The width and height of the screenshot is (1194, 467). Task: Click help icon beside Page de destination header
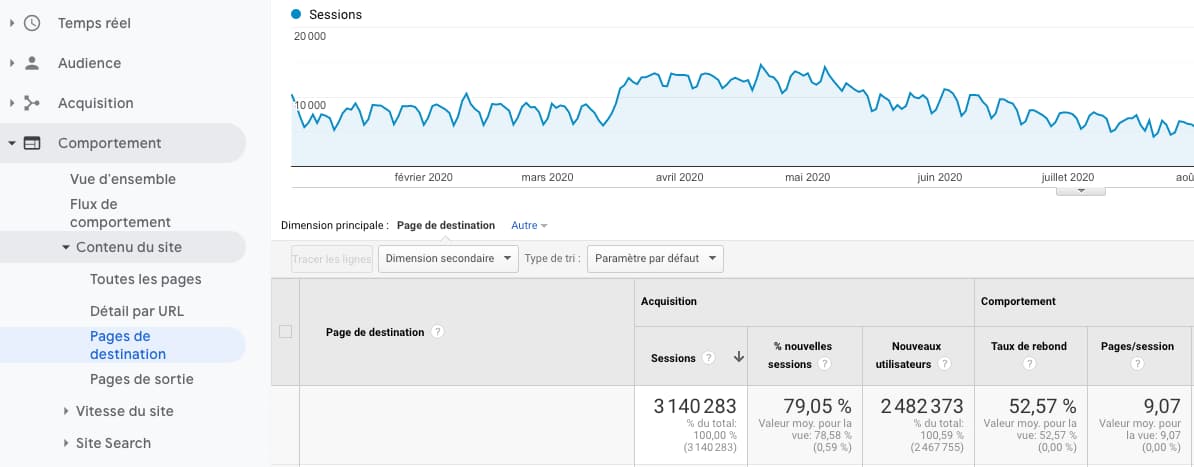coord(438,332)
